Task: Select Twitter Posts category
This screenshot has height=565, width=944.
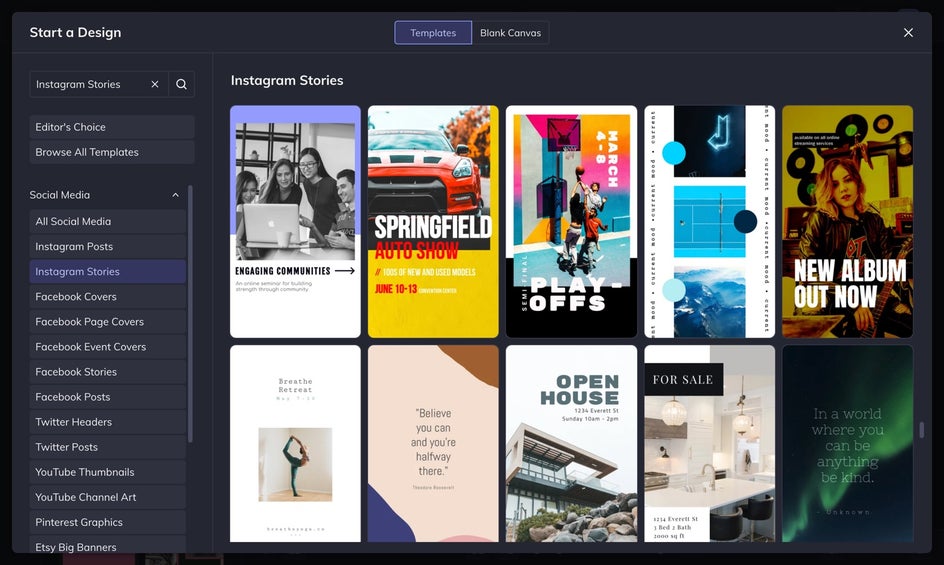Action: coord(108,448)
